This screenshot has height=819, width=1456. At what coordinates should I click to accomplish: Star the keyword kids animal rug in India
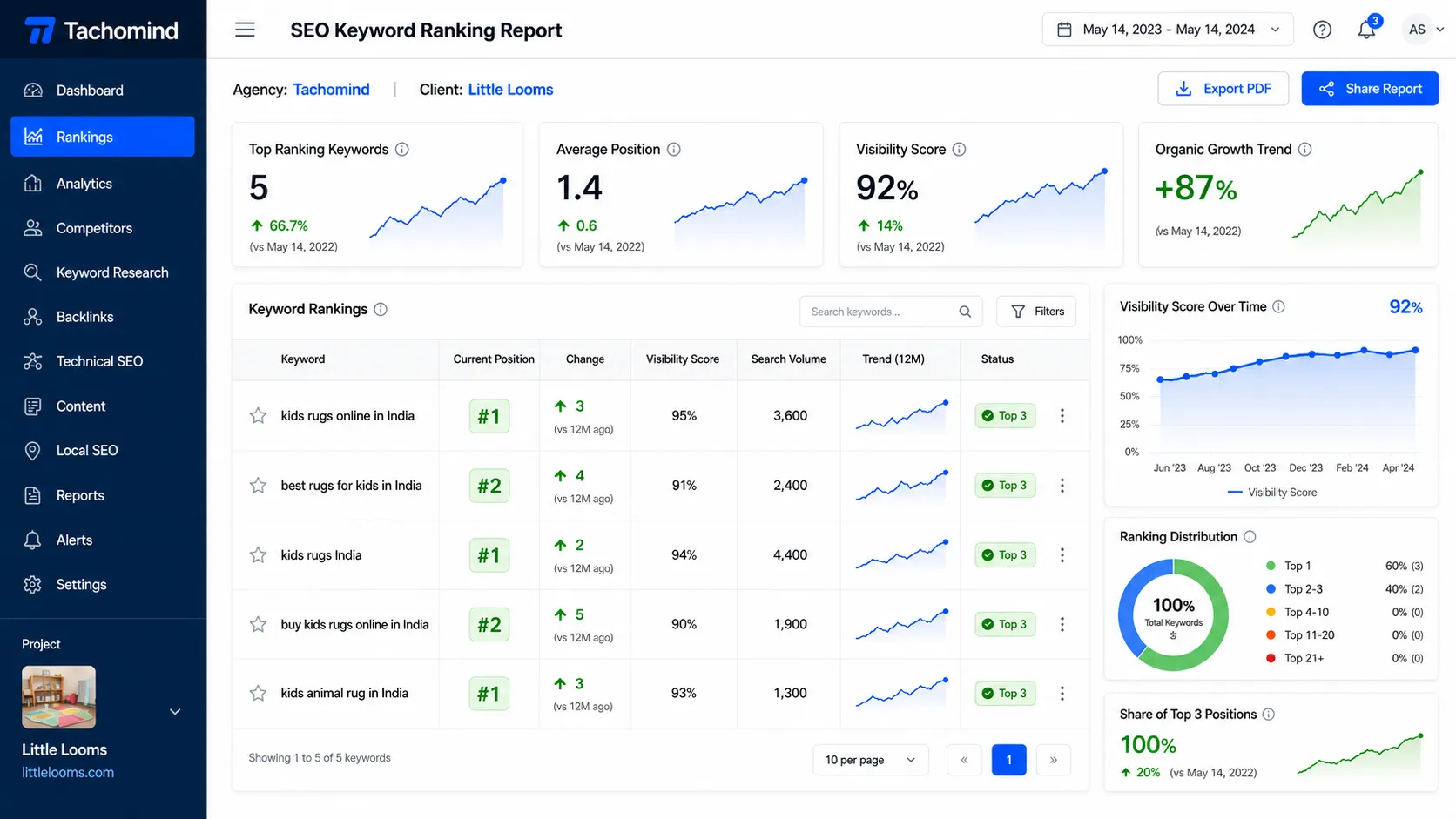(x=258, y=693)
